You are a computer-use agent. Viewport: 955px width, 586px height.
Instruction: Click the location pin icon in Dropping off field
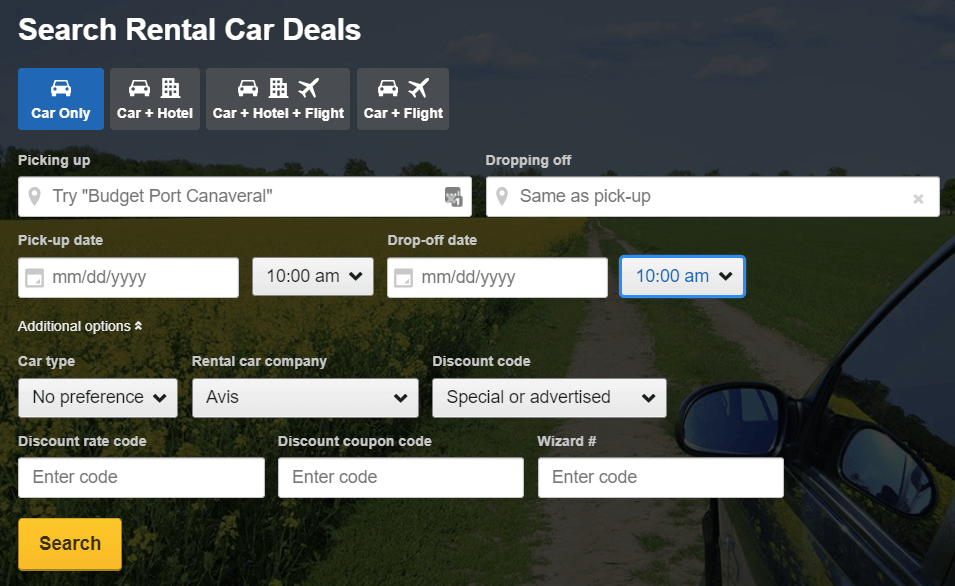[x=502, y=196]
